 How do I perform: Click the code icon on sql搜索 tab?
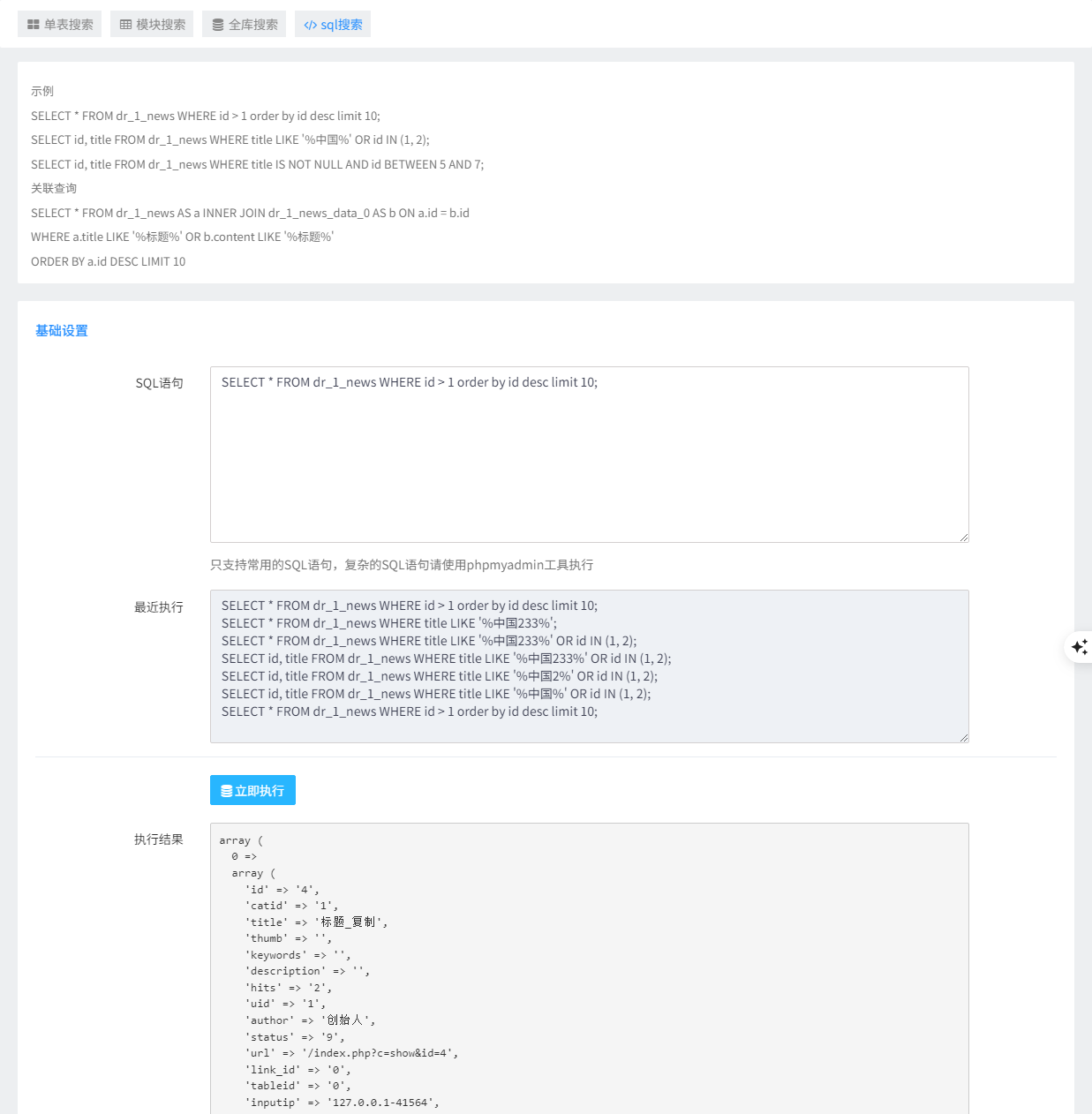(310, 25)
